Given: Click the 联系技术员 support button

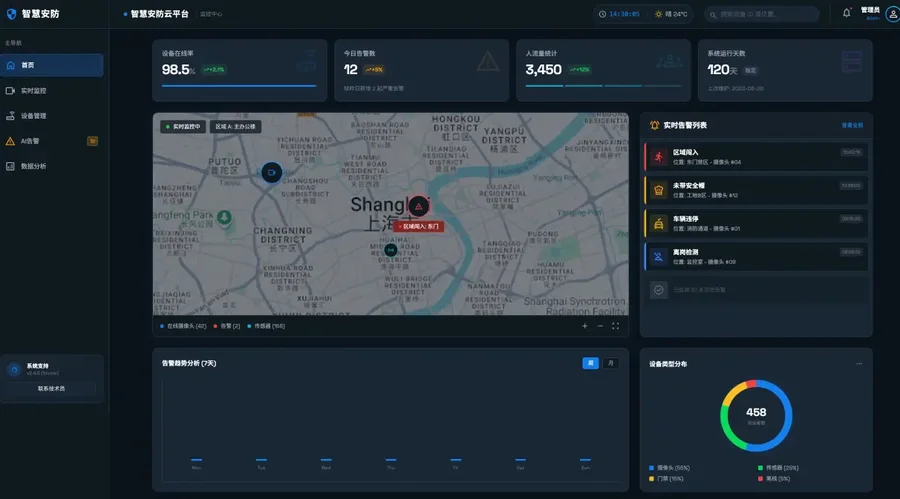Looking at the screenshot, I should point(51,388).
